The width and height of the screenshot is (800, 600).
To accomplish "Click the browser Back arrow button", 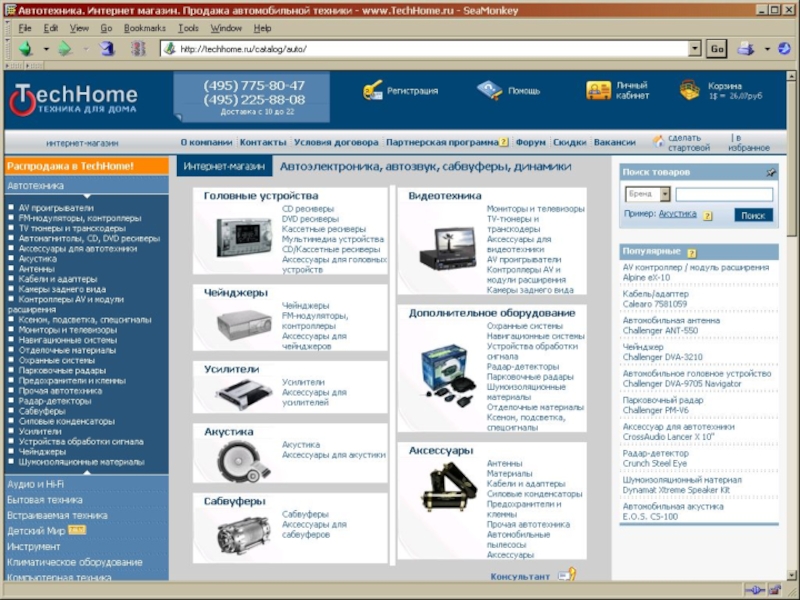I will (x=23, y=48).
